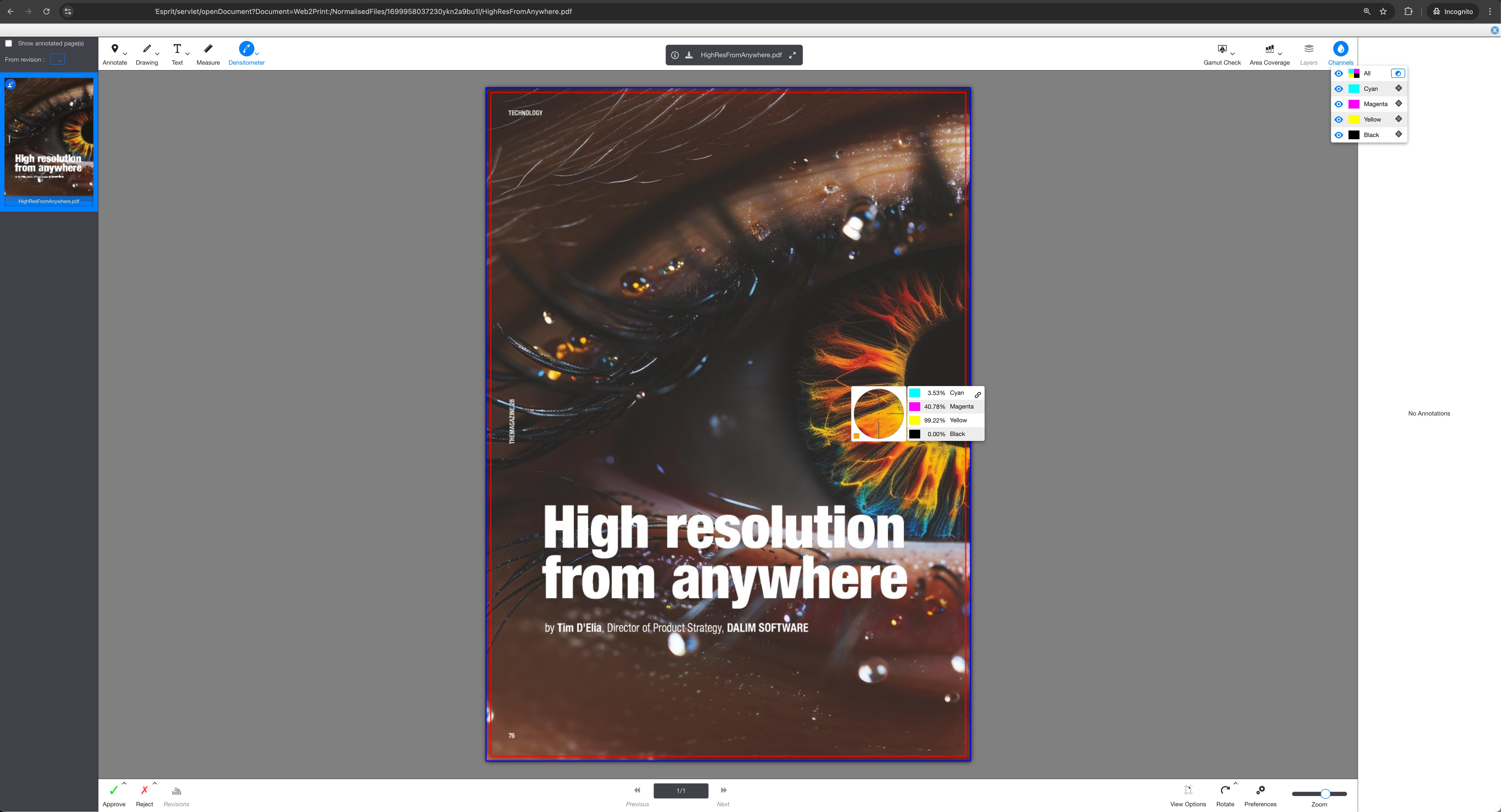Screen dimensions: 1501x812
Task: Expand document to fullscreen
Action: pyautogui.click(x=792, y=55)
